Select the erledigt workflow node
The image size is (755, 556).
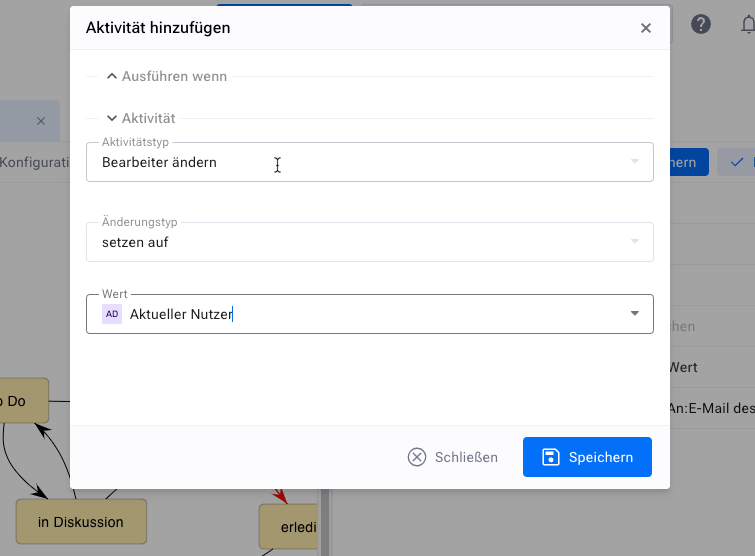[289, 526]
